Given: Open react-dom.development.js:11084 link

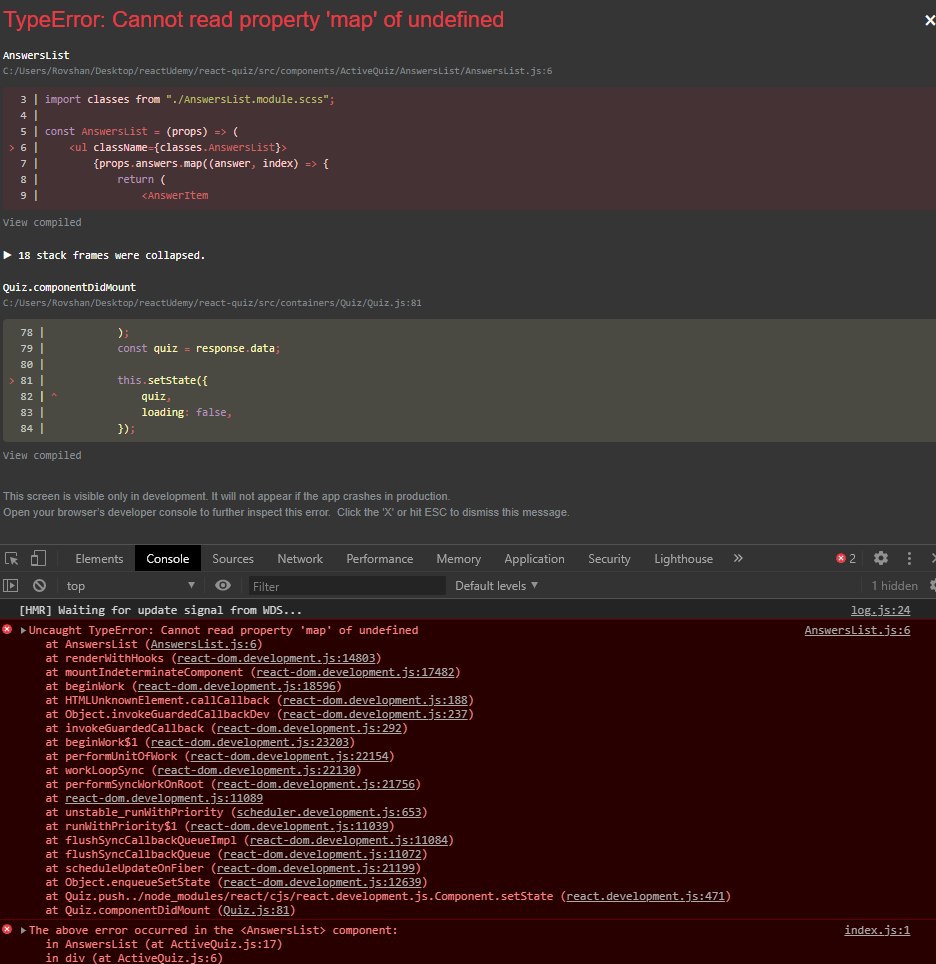Looking at the screenshot, I should [x=349, y=840].
